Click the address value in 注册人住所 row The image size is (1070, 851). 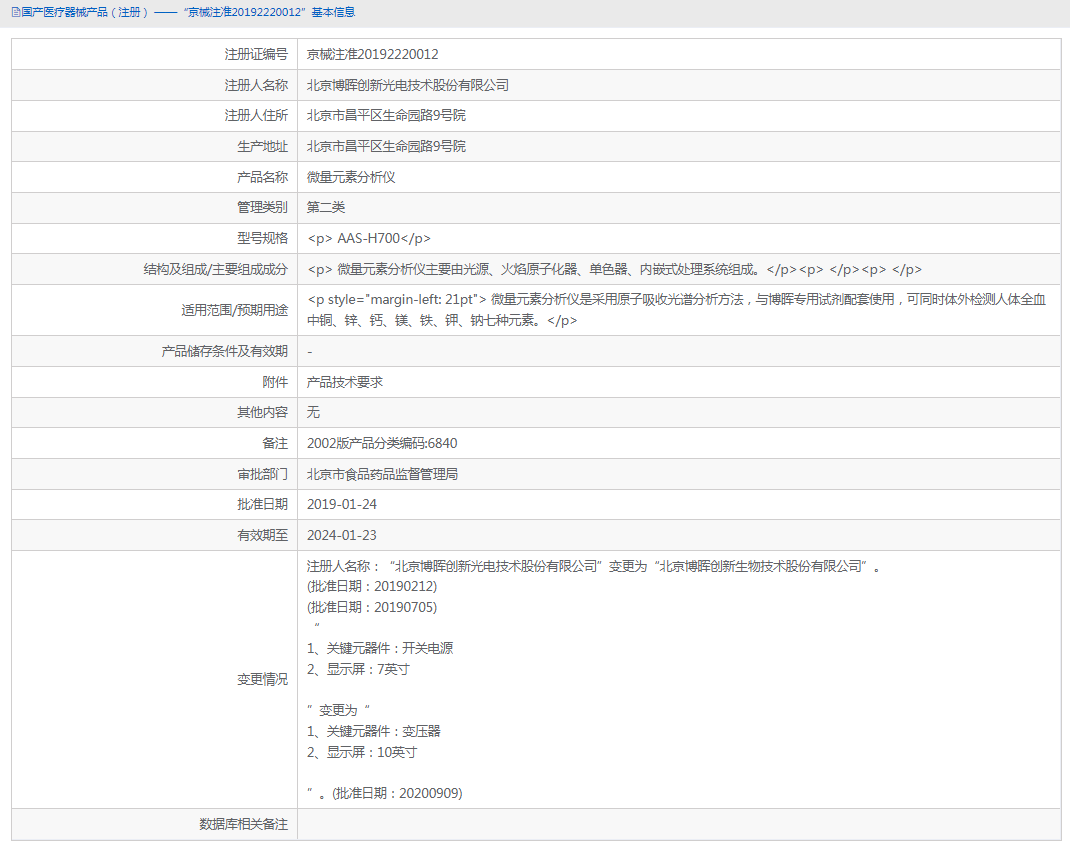[386, 115]
